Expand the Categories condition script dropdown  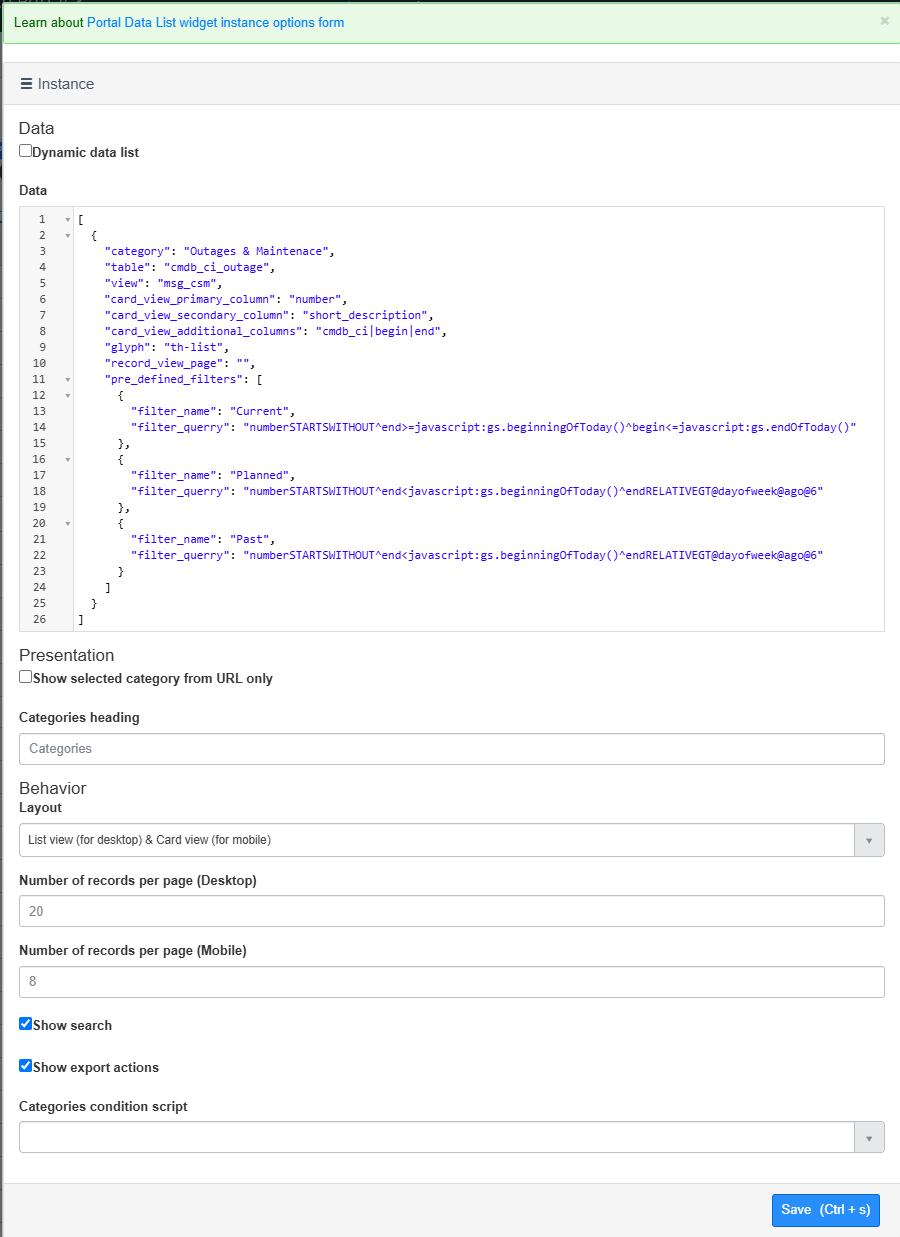point(869,1136)
